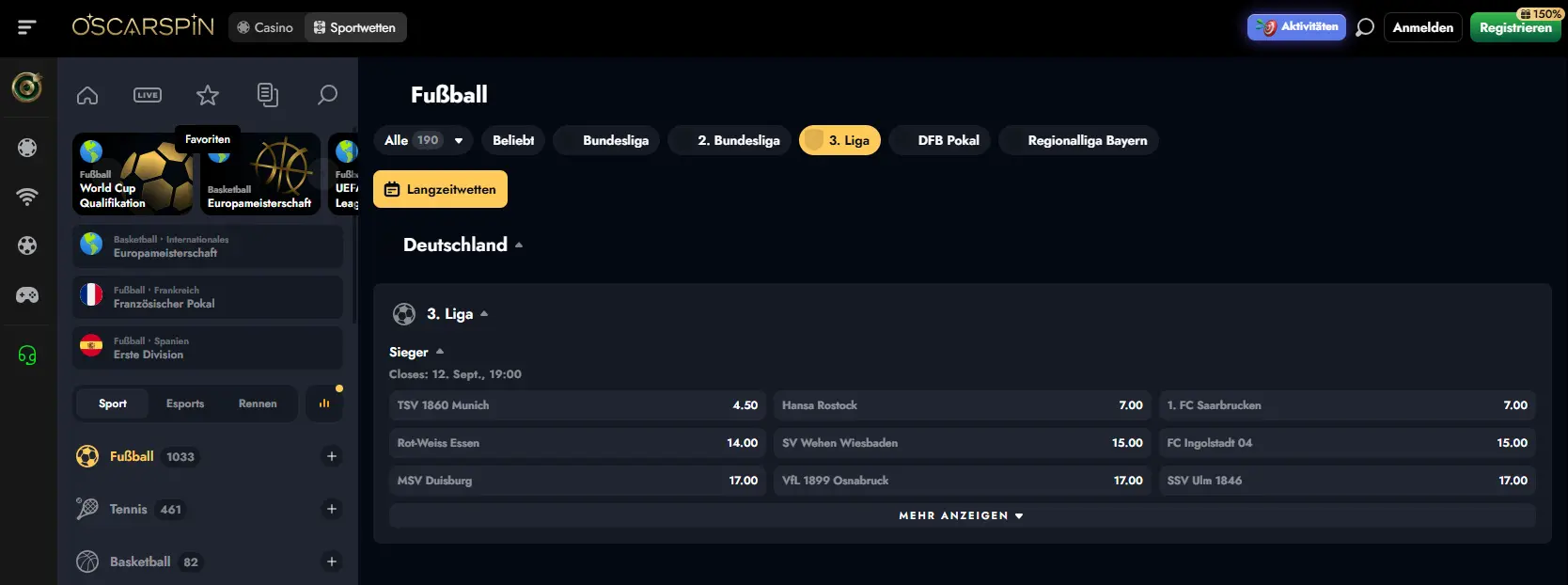Select the 2. Bundesliga tab
Image resolution: width=1568 pixels, height=585 pixels.
coord(738,140)
